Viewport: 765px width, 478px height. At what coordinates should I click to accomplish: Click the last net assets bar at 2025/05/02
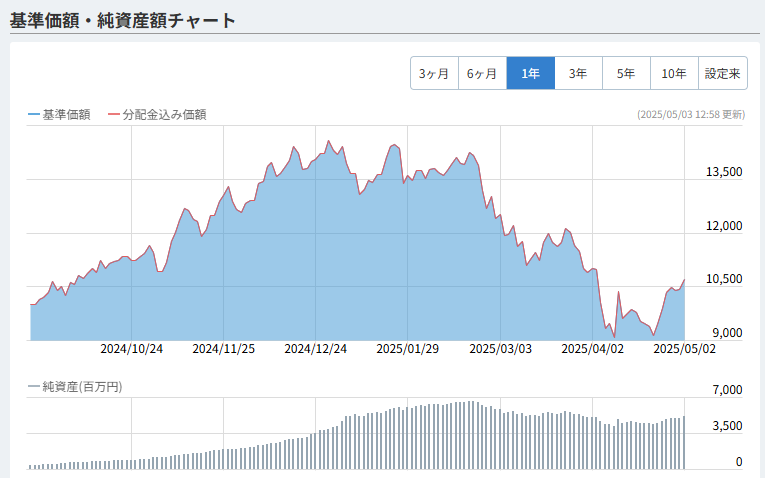pos(684,442)
